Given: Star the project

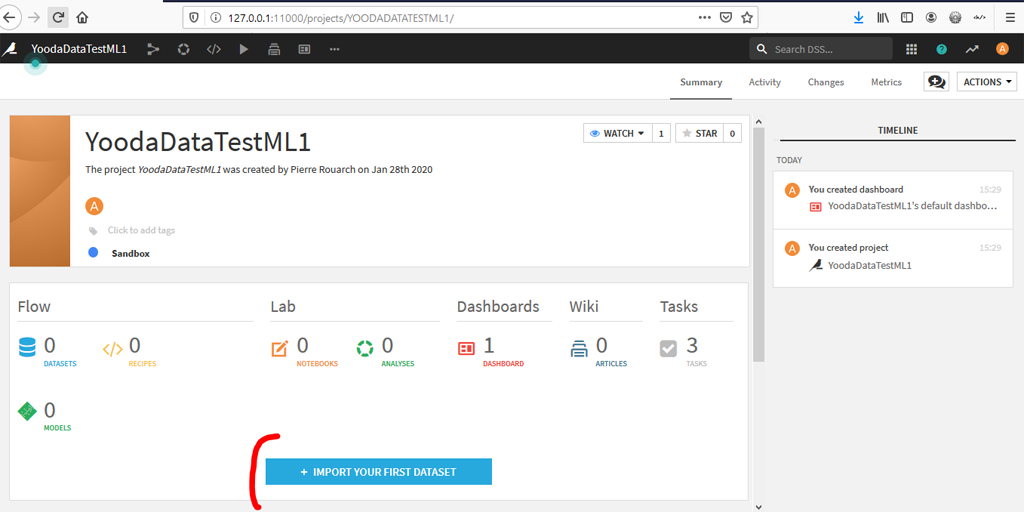Looking at the screenshot, I should point(699,133).
